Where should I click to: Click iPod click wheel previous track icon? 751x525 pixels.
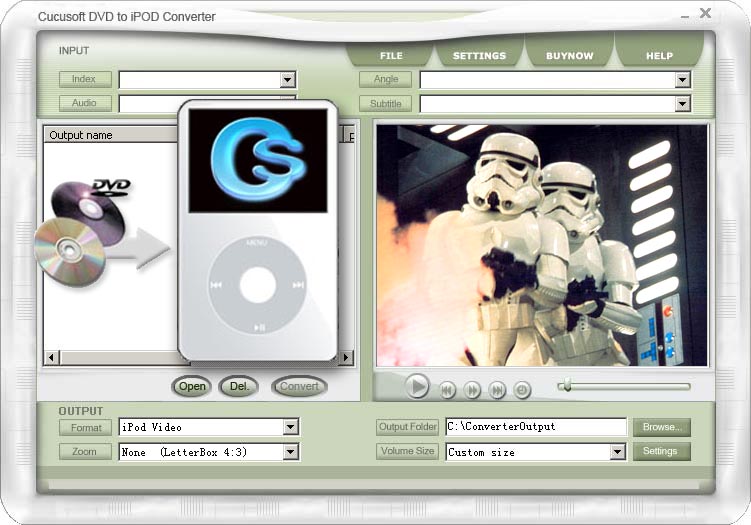(x=216, y=285)
